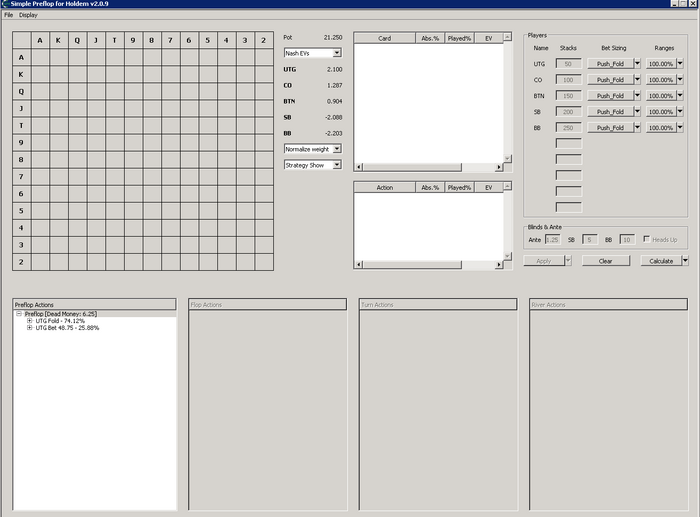This screenshot has width=700, height=517.
Task: Open UTG bet sizing dropdown arrow
Action: click(x=637, y=63)
